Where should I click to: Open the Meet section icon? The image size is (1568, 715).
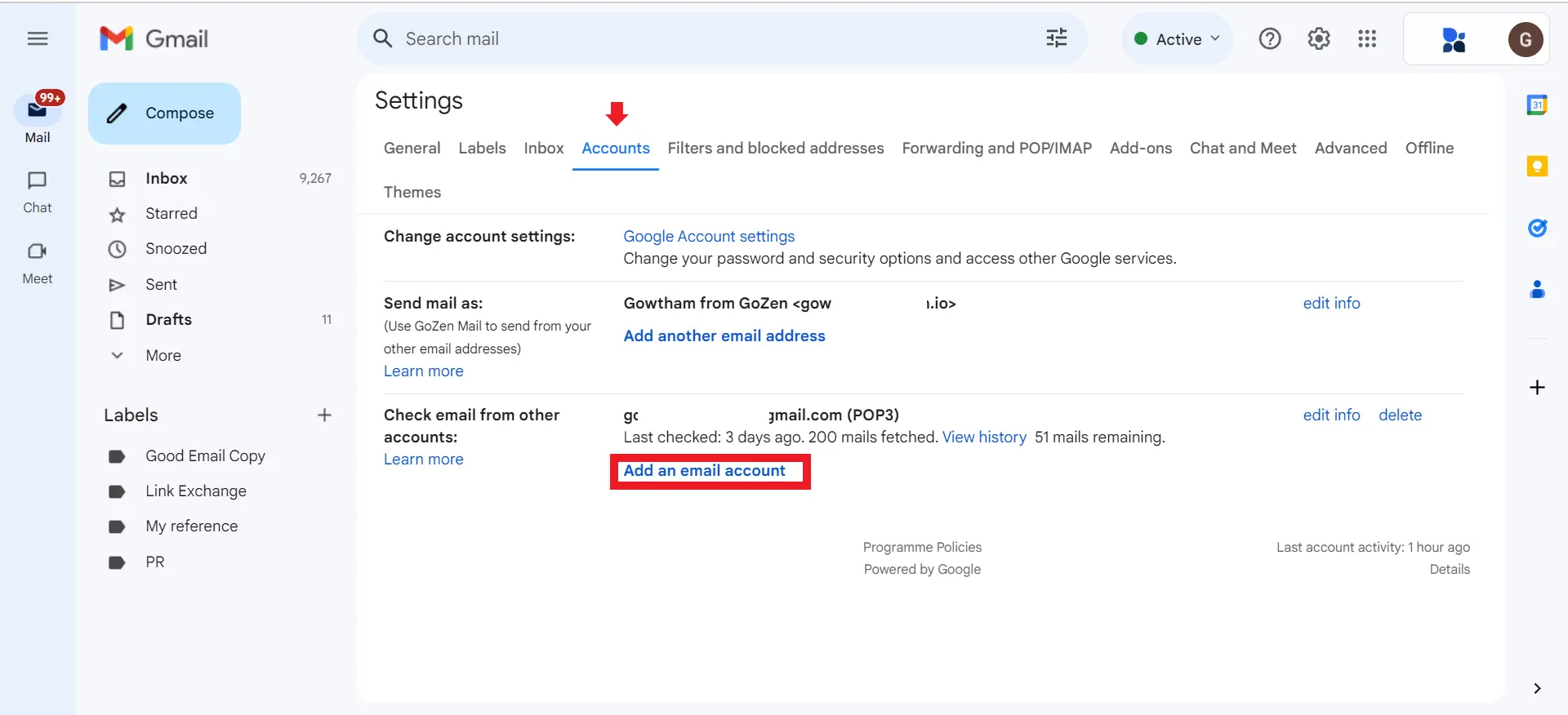click(x=38, y=251)
